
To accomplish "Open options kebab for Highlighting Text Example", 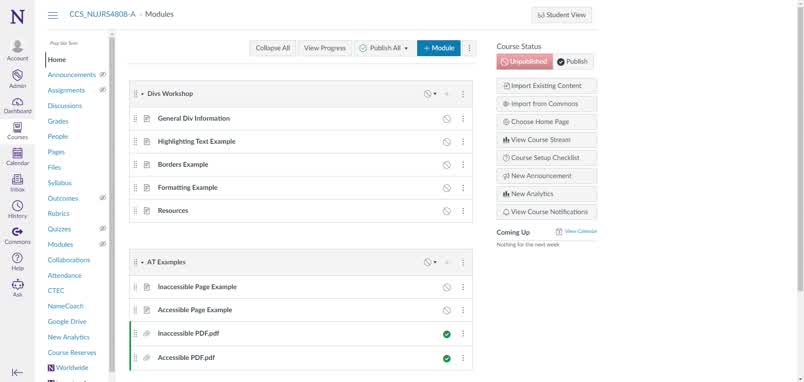I will coord(463,142).
